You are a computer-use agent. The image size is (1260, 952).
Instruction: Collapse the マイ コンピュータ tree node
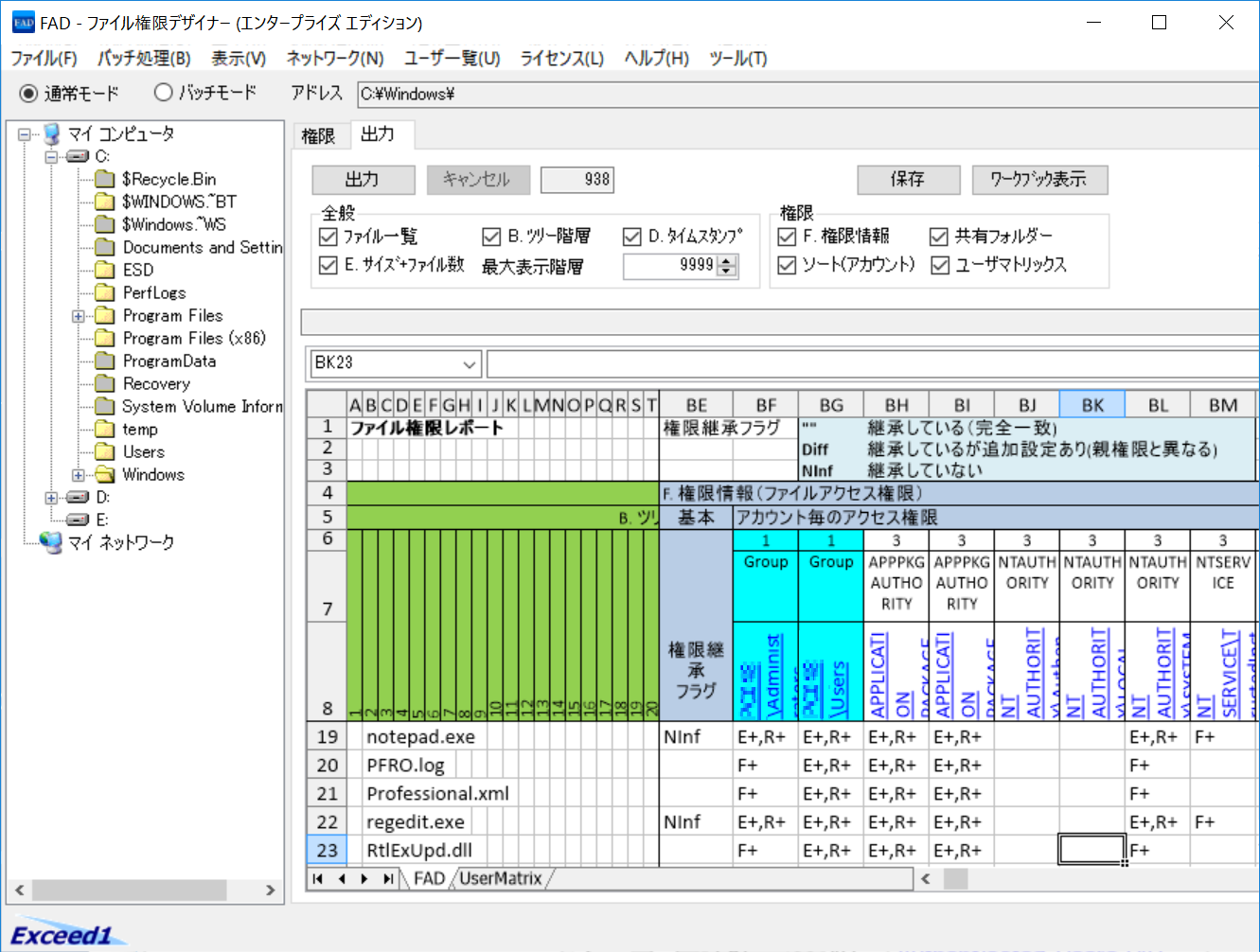pyautogui.click(x=25, y=134)
